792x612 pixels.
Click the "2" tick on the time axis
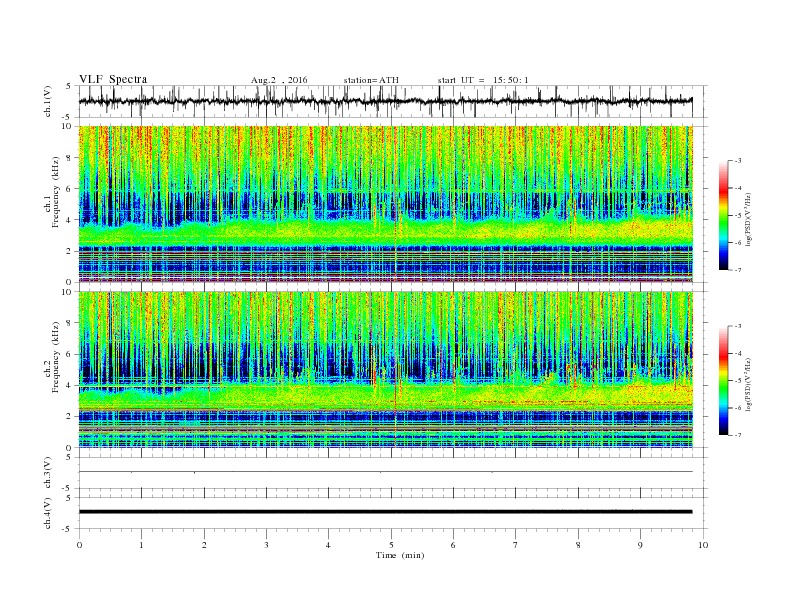pos(204,545)
